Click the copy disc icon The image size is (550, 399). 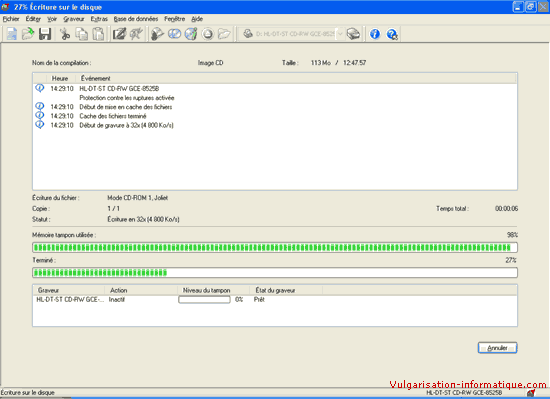174,34
